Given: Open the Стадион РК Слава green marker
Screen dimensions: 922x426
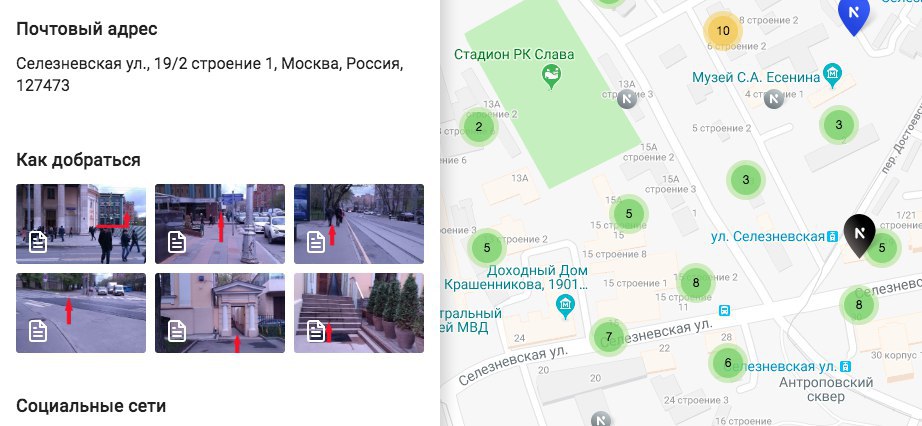Looking at the screenshot, I should [x=551, y=77].
